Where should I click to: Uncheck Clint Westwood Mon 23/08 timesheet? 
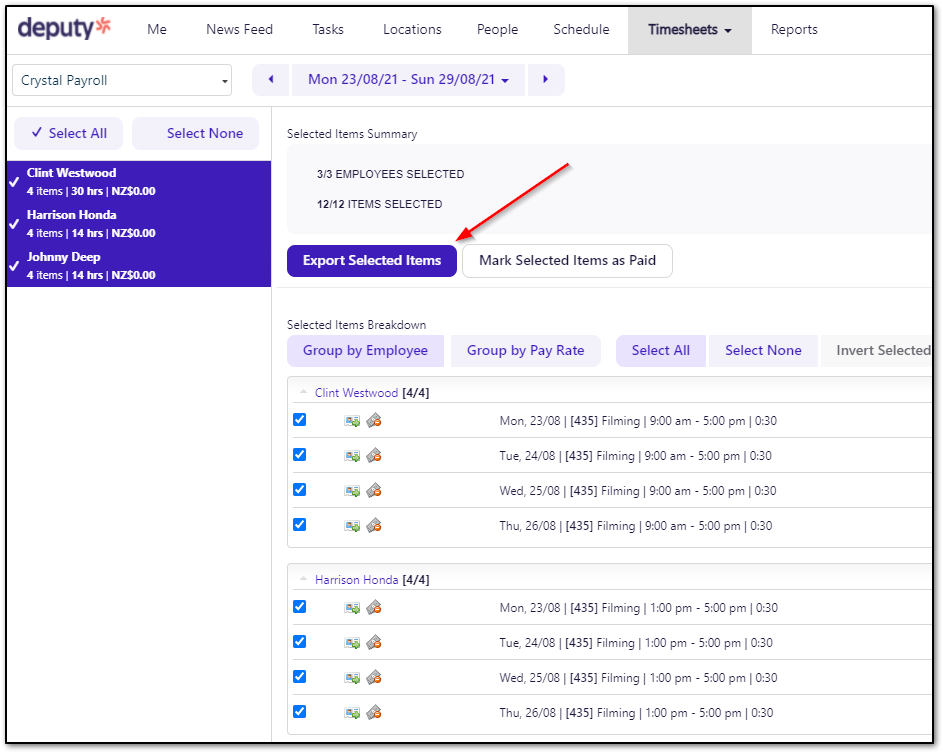[299, 419]
